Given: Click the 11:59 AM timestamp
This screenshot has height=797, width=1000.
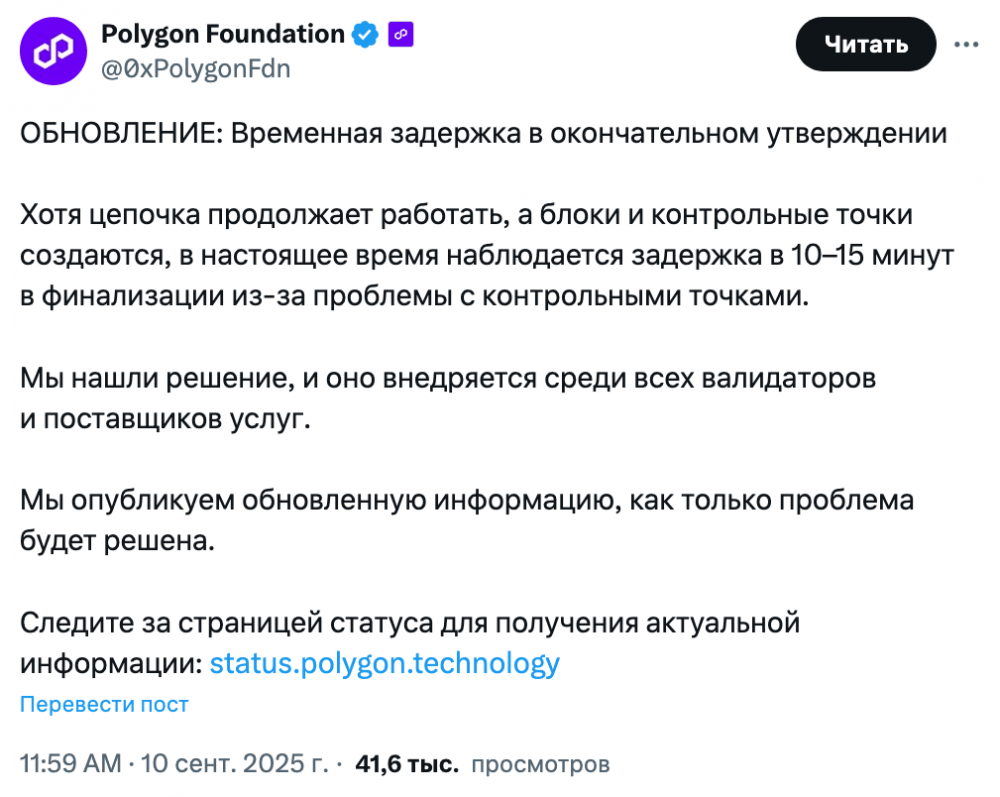Looking at the screenshot, I should coord(70,763).
